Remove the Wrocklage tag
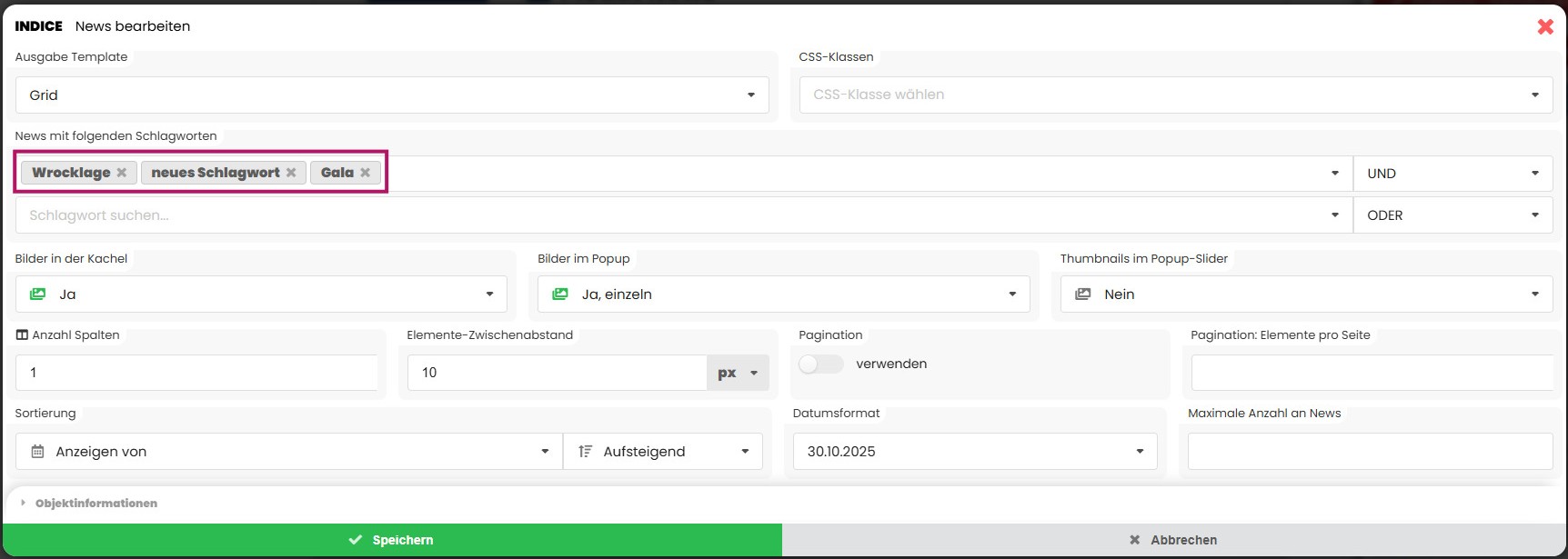This screenshot has height=559, width=1568. pyautogui.click(x=121, y=173)
